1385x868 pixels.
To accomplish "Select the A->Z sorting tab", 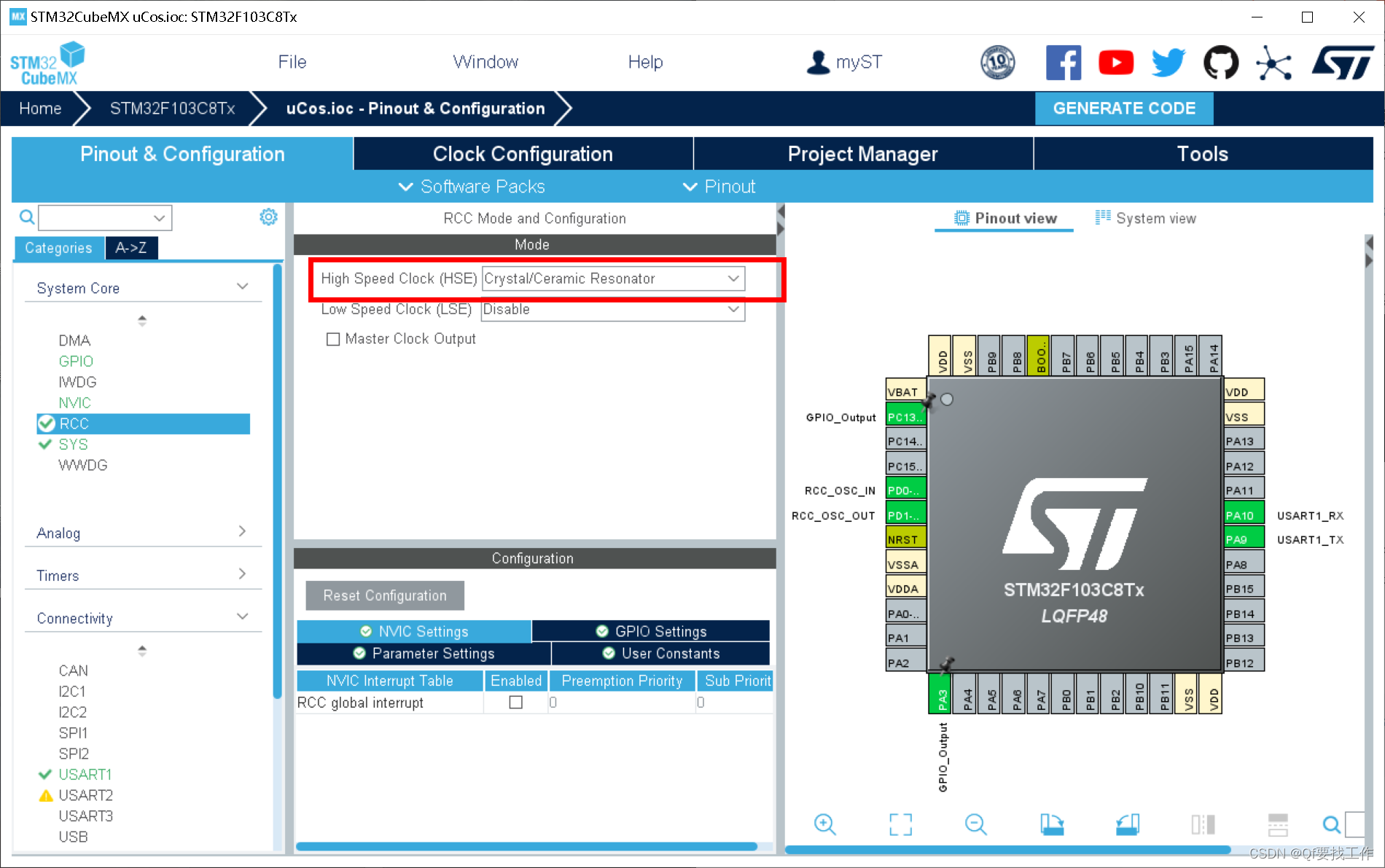I will pos(131,248).
